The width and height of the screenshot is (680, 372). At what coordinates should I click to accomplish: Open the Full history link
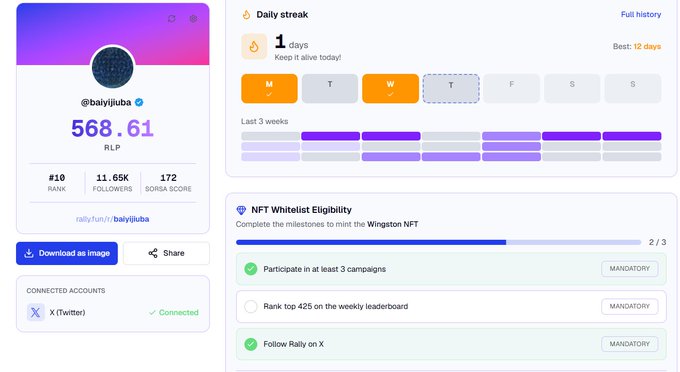641,14
